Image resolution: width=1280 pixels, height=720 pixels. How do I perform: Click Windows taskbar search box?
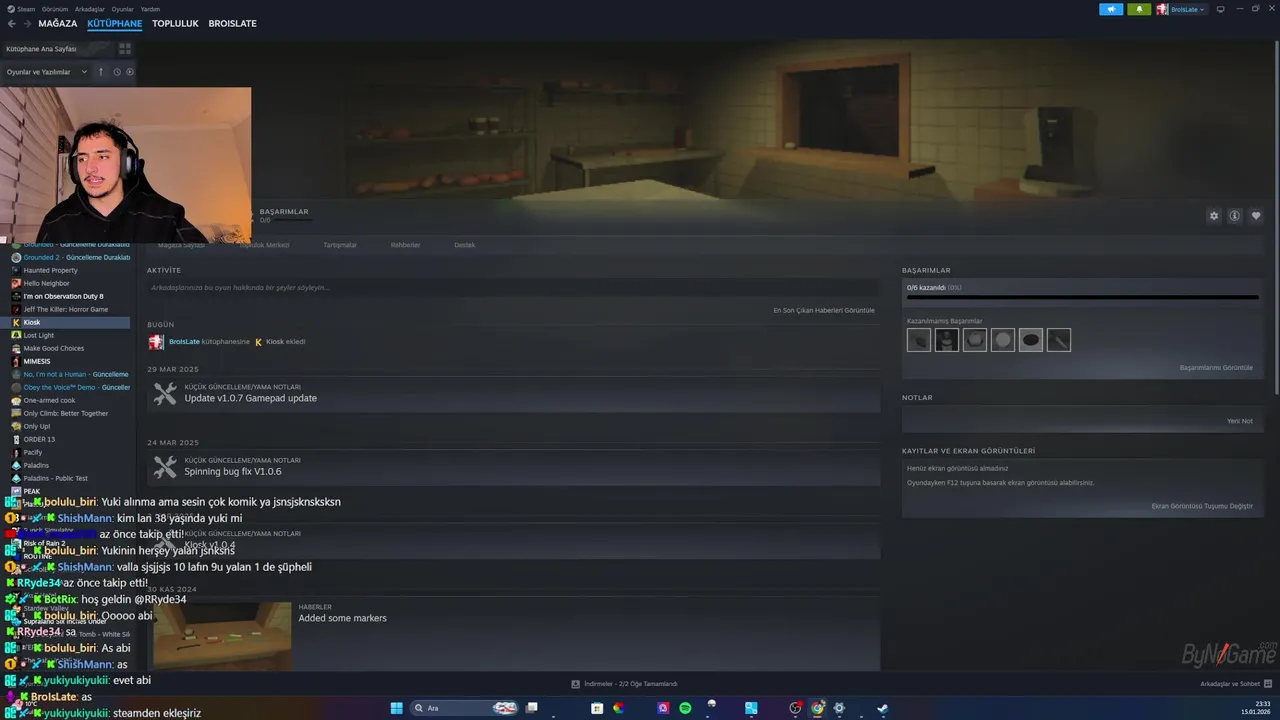[x=465, y=708]
